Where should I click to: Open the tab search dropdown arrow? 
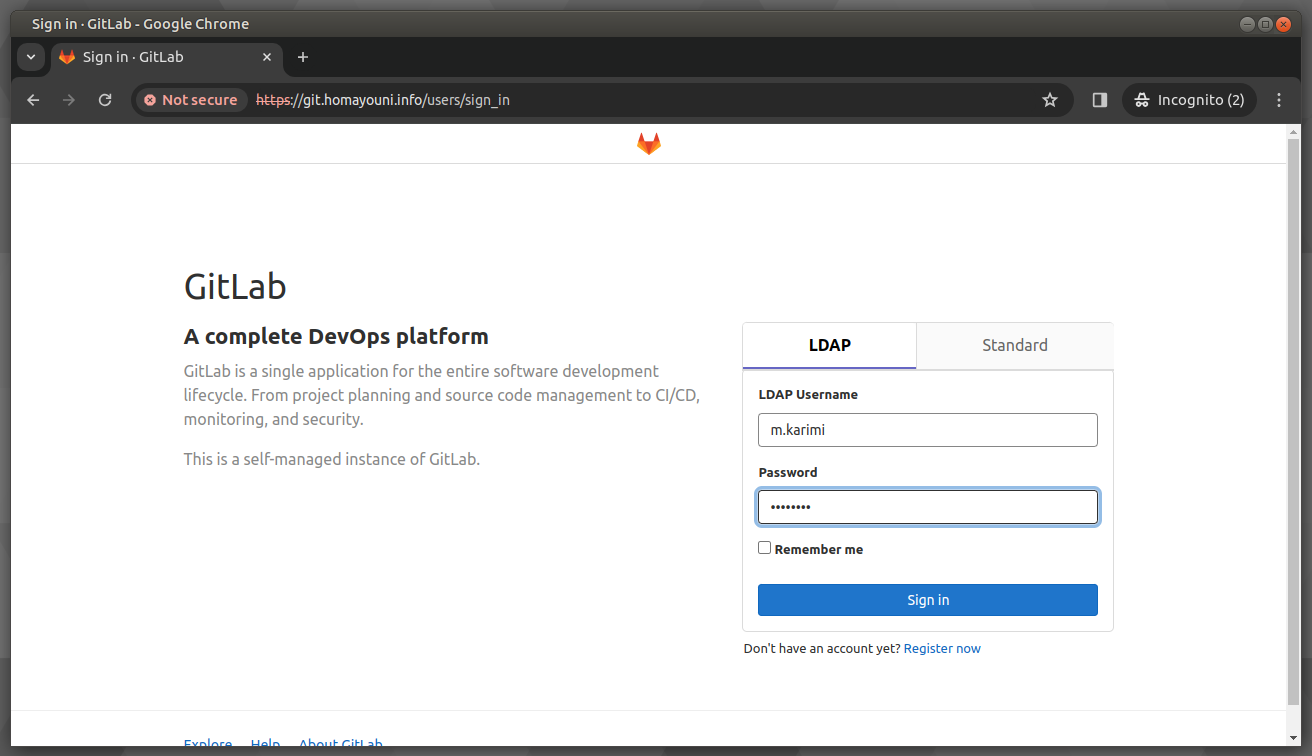31,57
